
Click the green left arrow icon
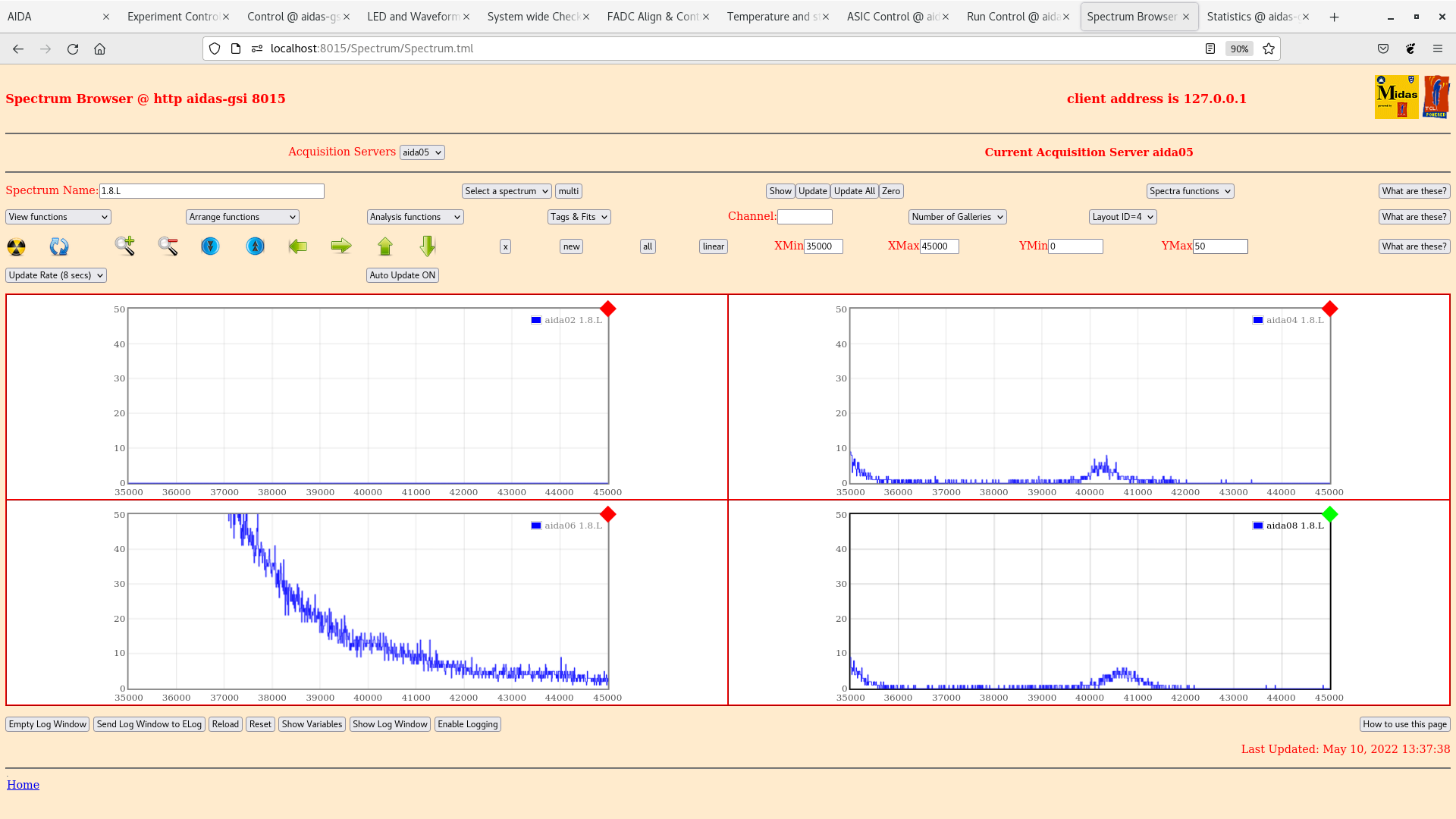tap(298, 246)
